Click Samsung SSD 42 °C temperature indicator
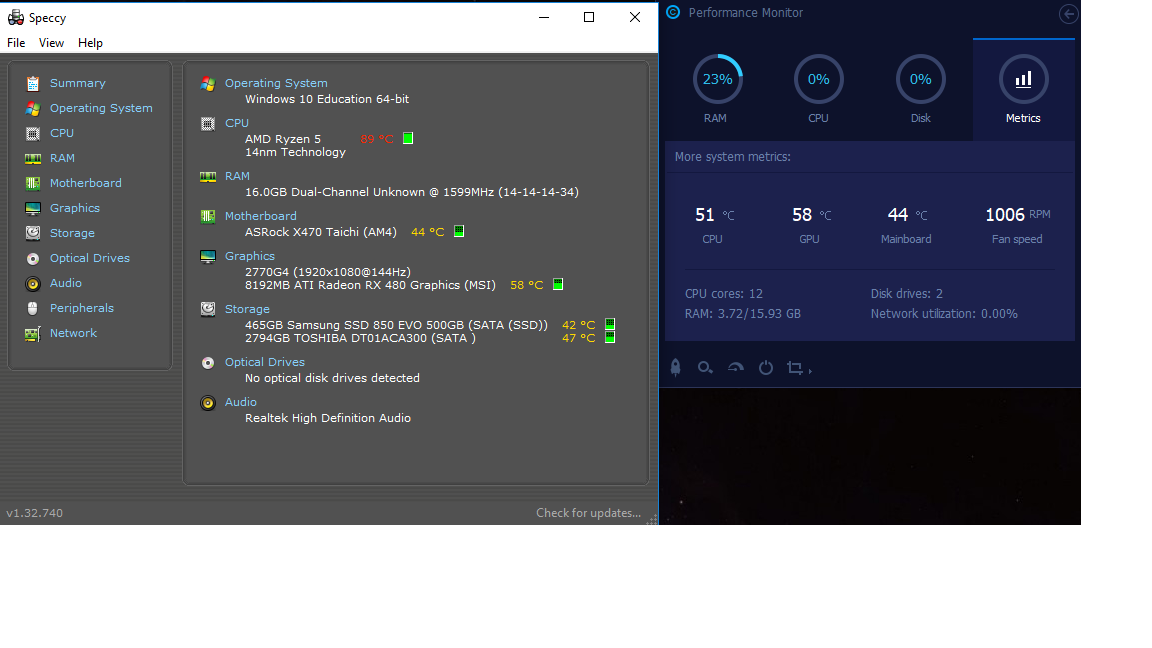Viewport: 1152px width, 648px height. [610, 324]
